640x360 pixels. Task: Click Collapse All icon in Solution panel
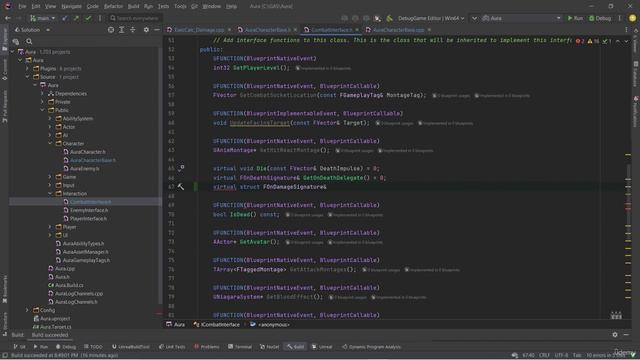coord(133,30)
